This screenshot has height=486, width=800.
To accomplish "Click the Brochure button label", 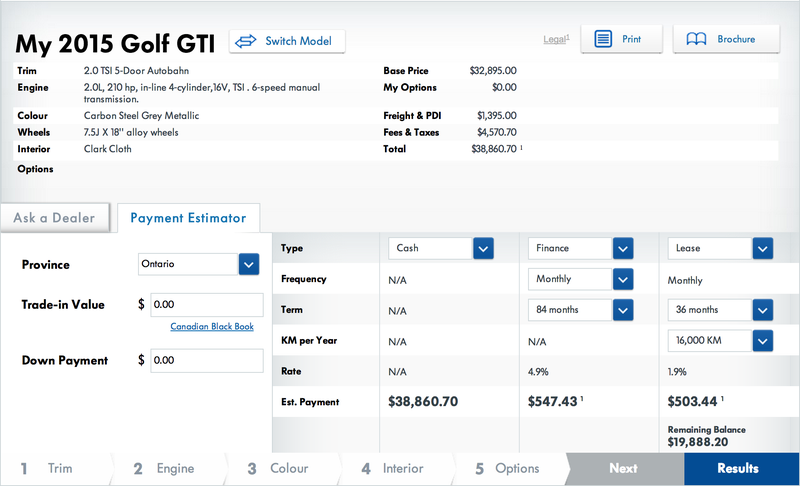I will coord(736,39).
